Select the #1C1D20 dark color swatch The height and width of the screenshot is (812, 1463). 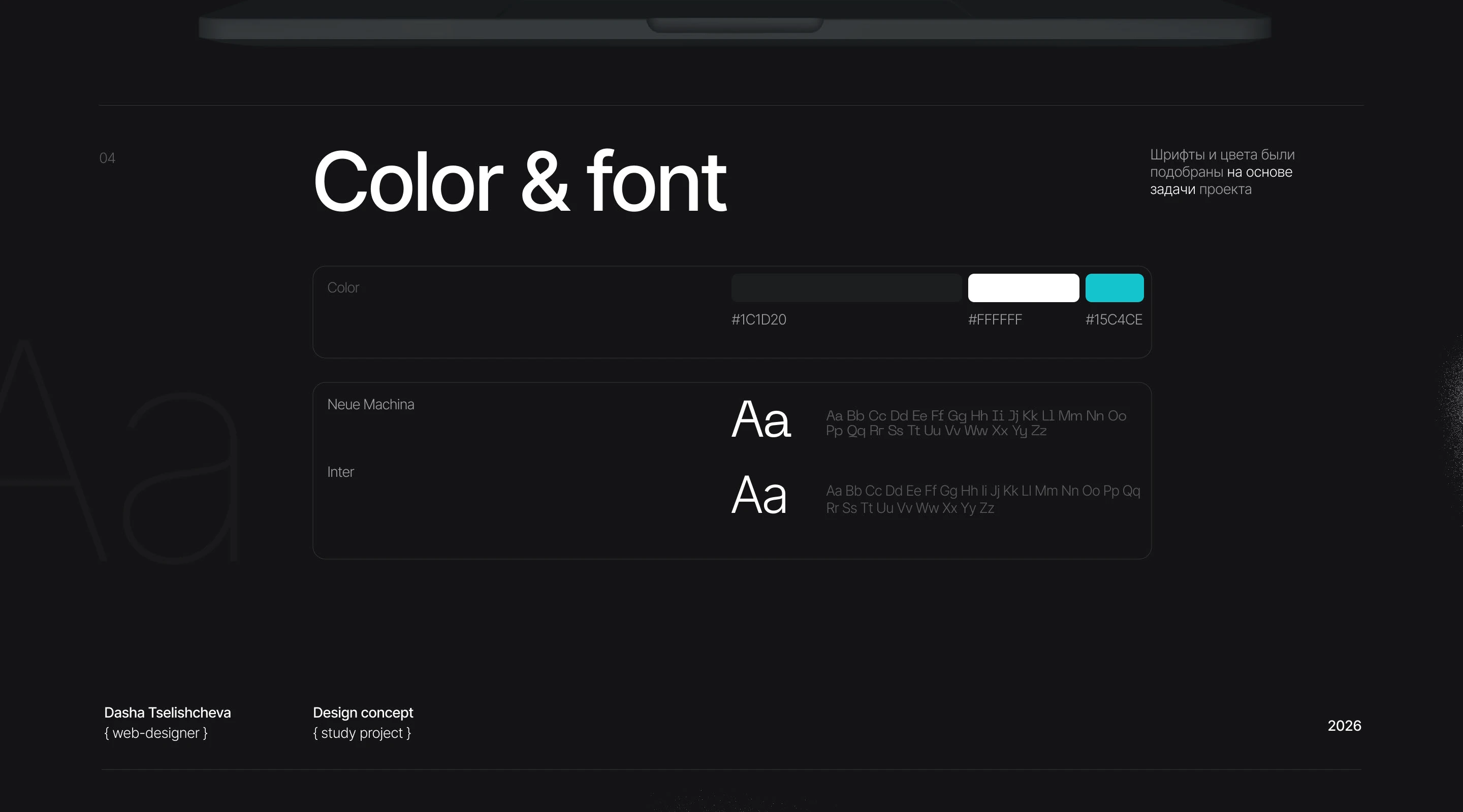[x=846, y=288]
